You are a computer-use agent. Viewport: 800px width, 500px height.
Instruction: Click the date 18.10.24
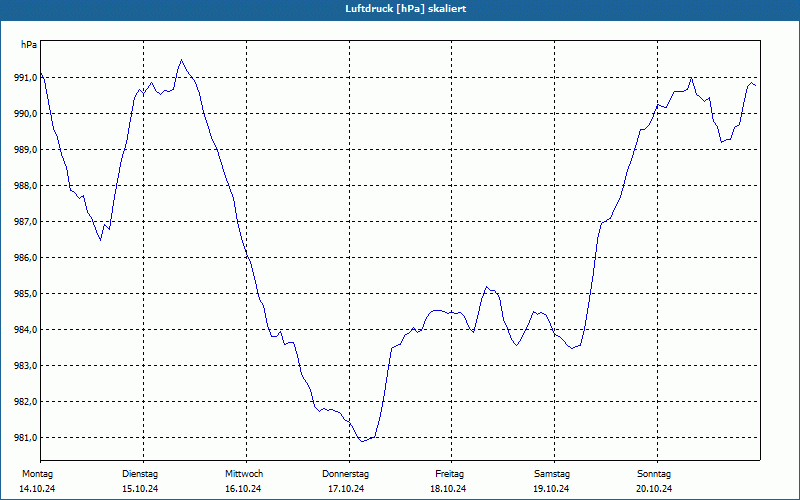pyautogui.click(x=448, y=489)
